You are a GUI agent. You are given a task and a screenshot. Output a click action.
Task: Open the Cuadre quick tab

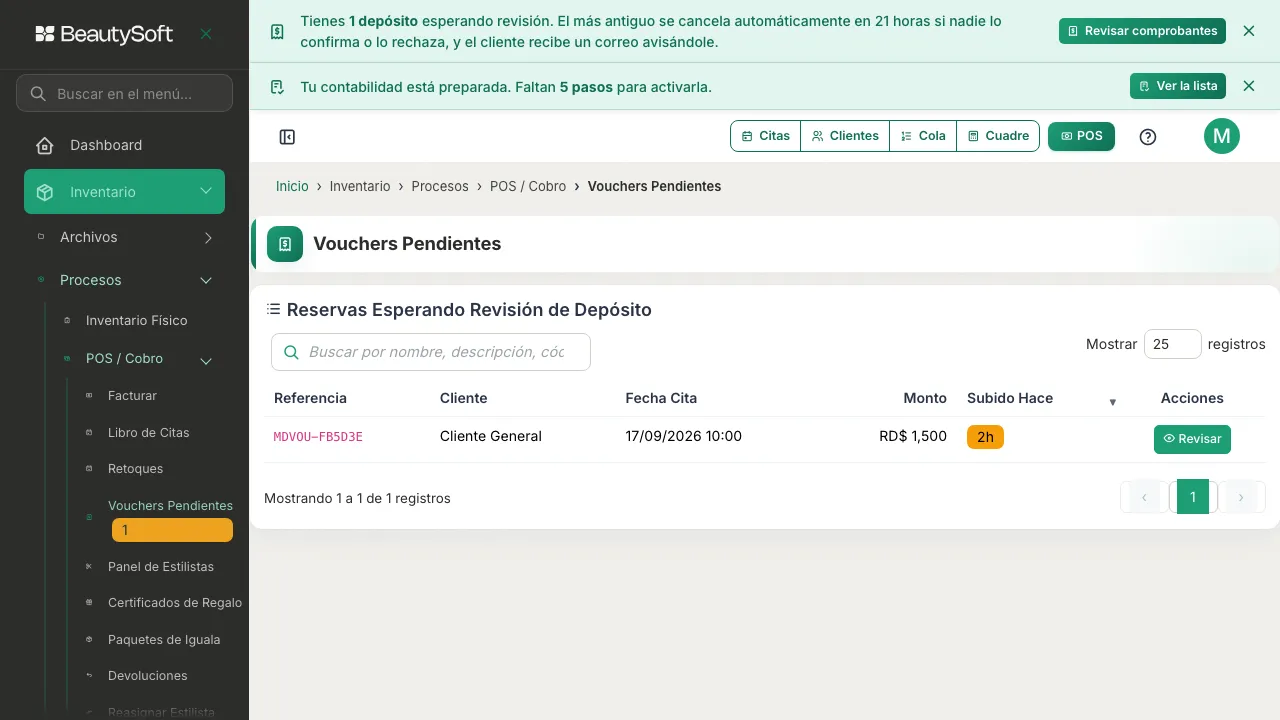tap(998, 136)
